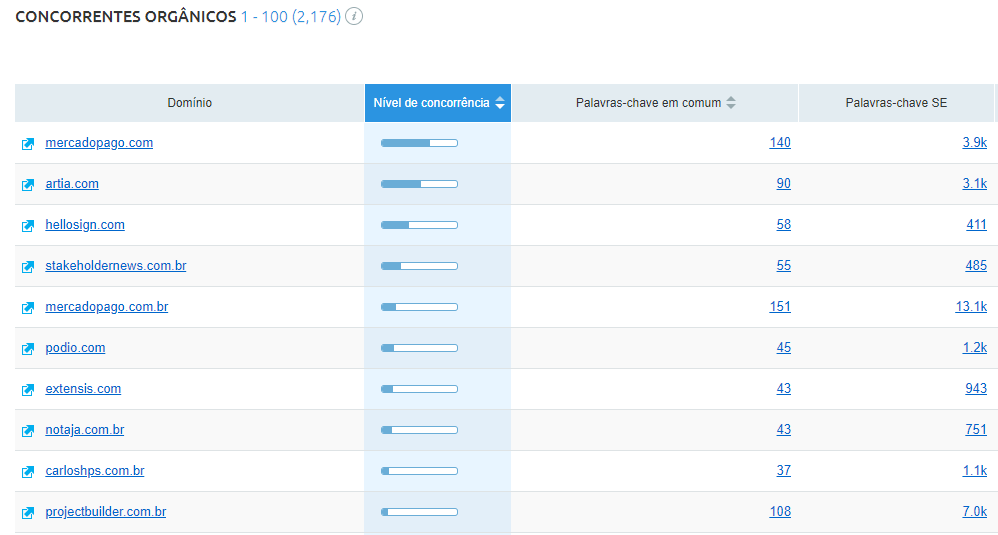The width and height of the screenshot is (998, 535).
Task: Click the competition level bar for mercadopago.com
Action: pyautogui.click(x=419, y=143)
